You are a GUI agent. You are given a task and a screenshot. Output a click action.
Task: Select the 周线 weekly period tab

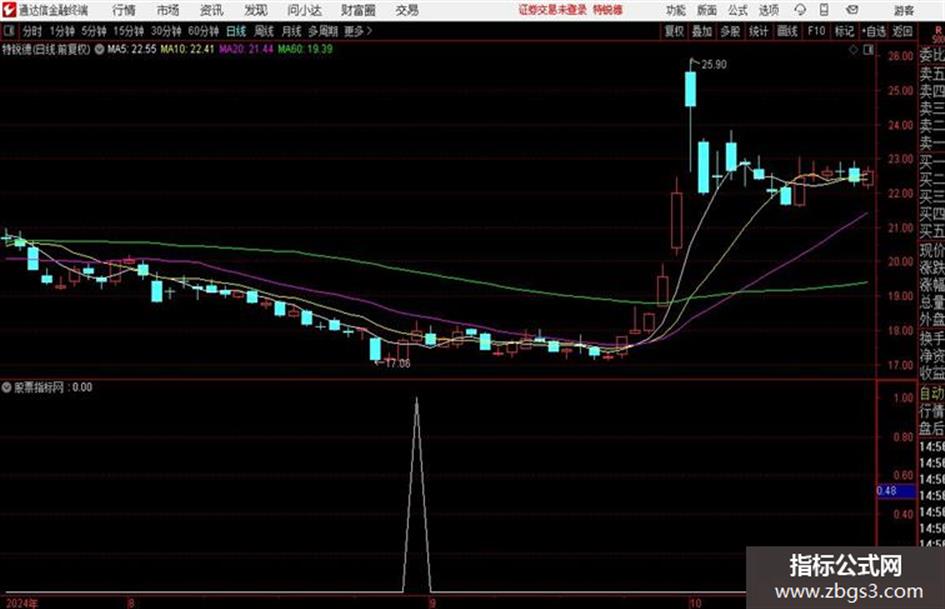(x=264, y=31)
